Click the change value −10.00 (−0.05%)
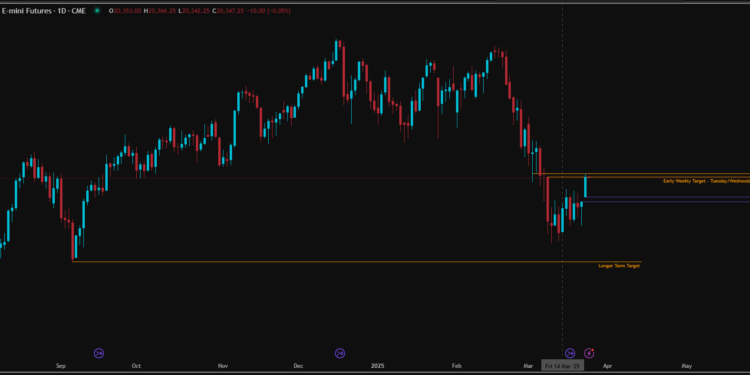Viewport: 750px width, 375px height. [x=269, y=11]
